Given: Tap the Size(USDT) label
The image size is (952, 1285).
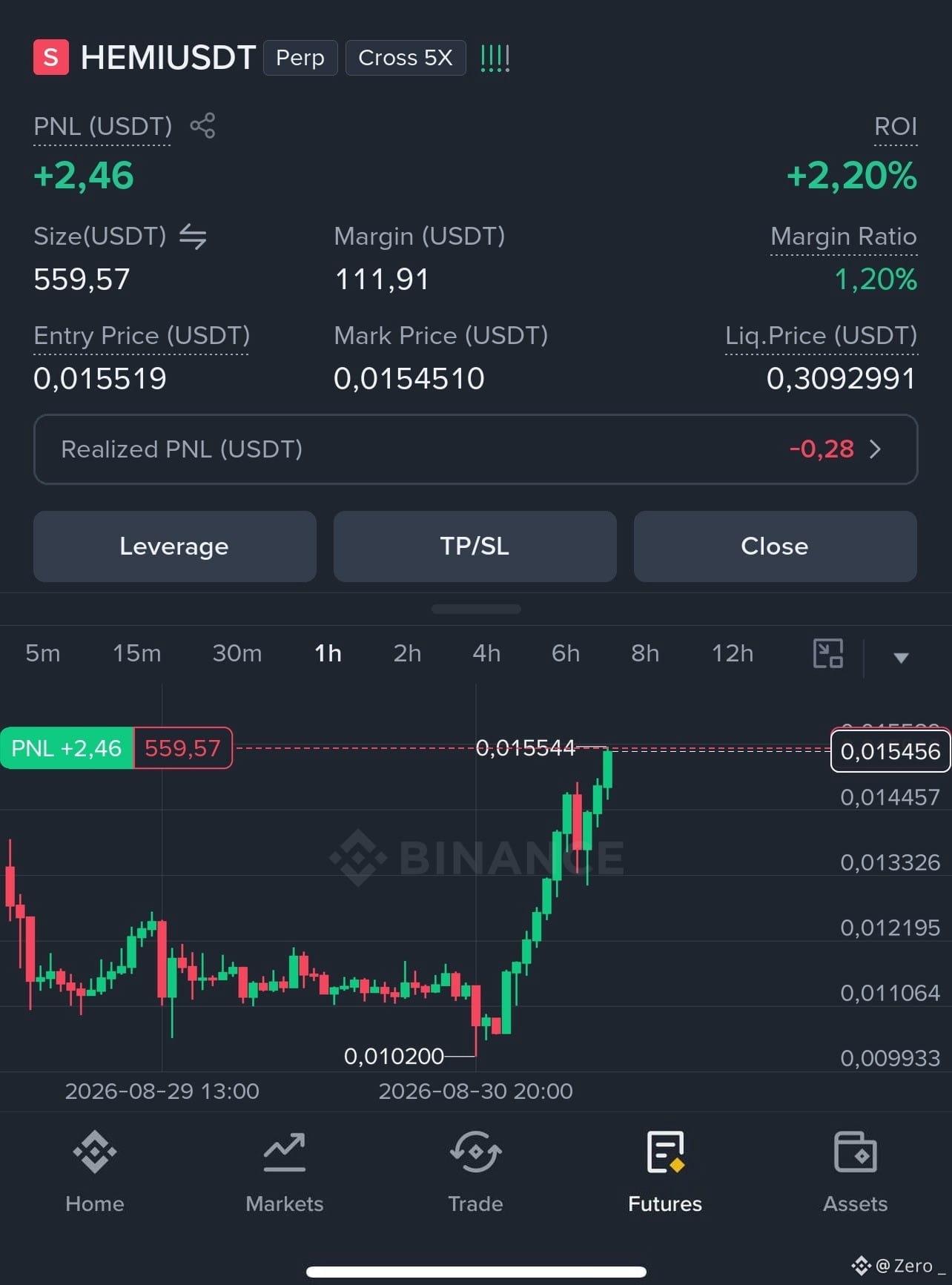Looking at the screenshot, I should [100, 237].
